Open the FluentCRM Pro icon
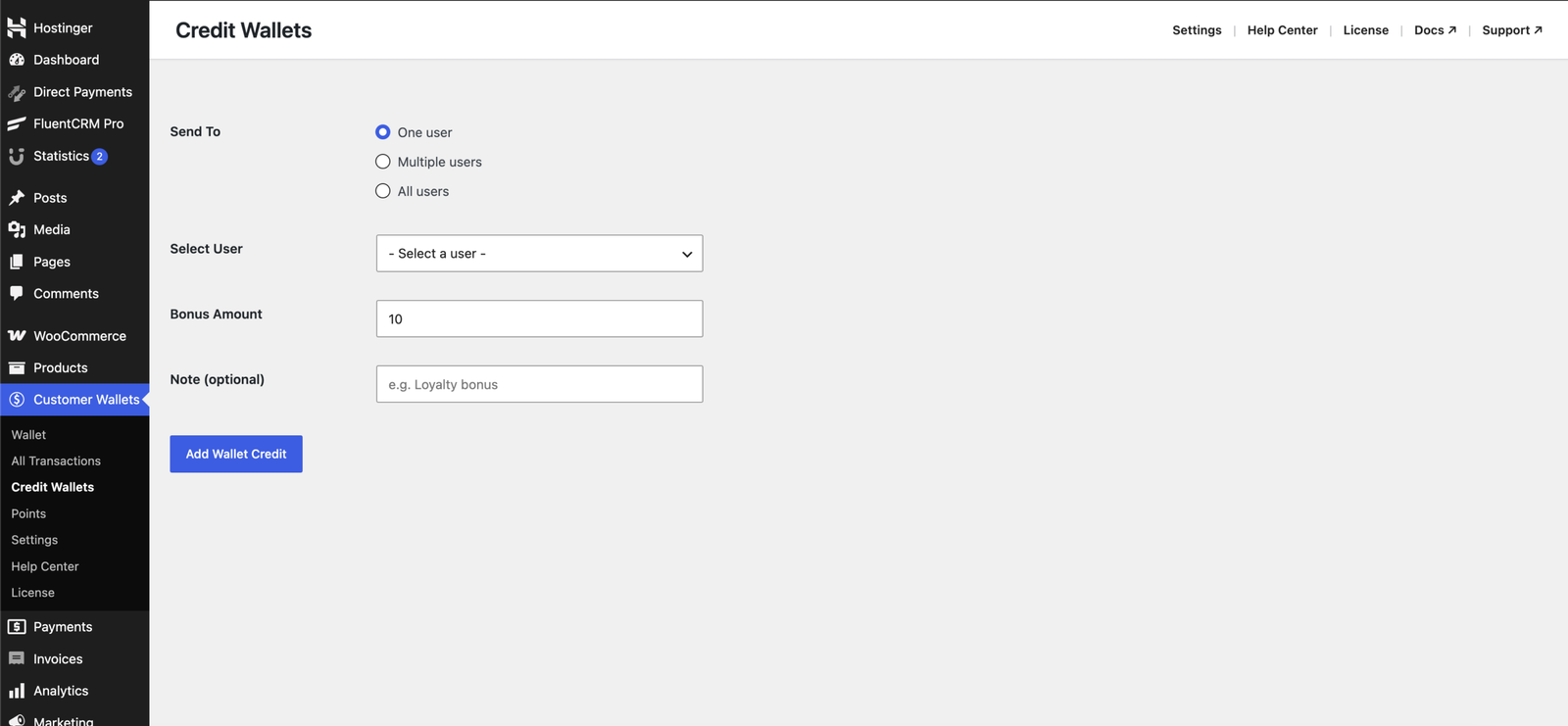 (17, 123)
